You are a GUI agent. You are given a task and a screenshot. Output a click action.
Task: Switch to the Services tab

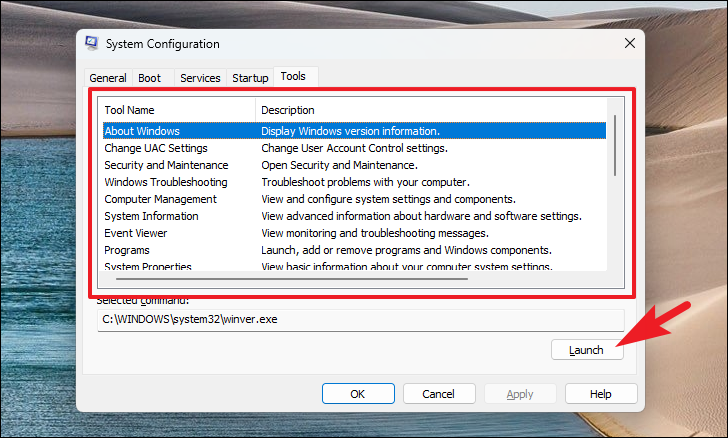pos(200,78)
